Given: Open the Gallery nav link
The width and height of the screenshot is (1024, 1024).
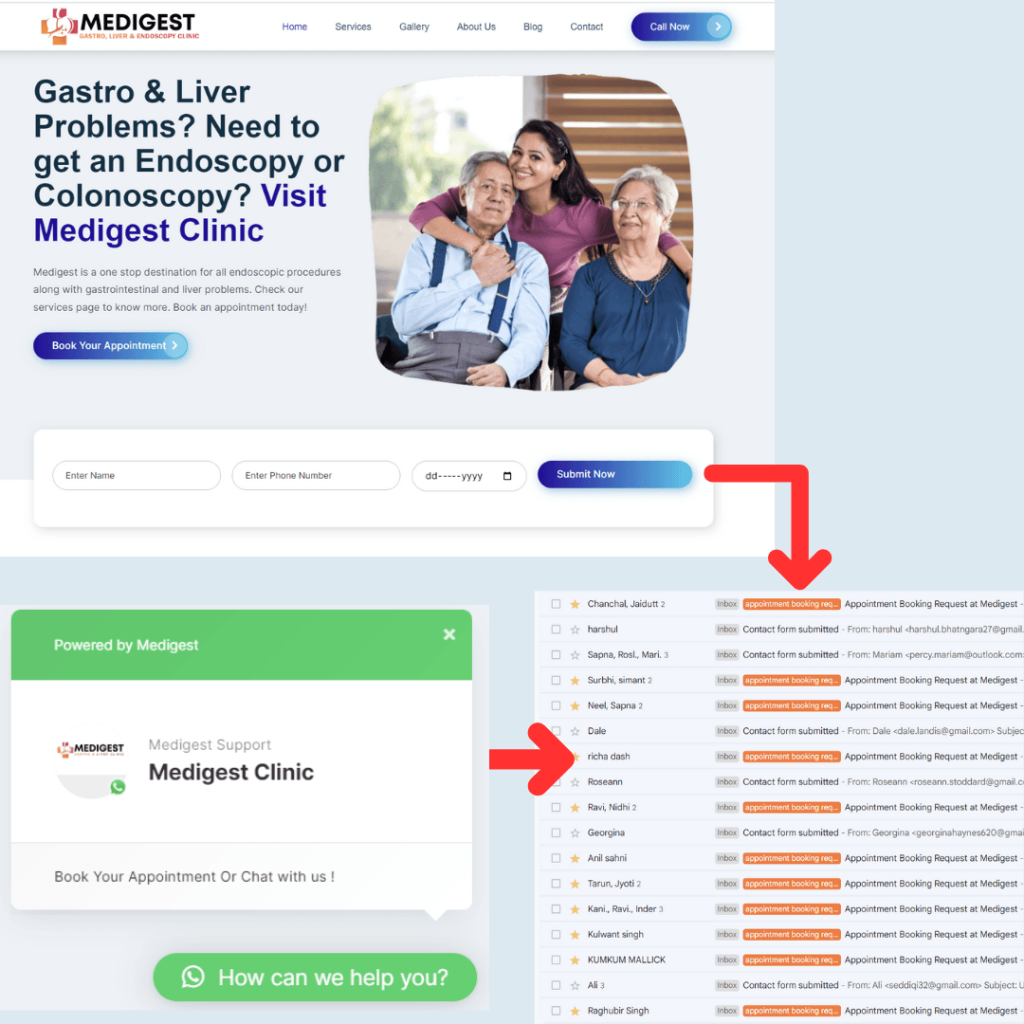Looking at the screenshot, I should point(415,27).
